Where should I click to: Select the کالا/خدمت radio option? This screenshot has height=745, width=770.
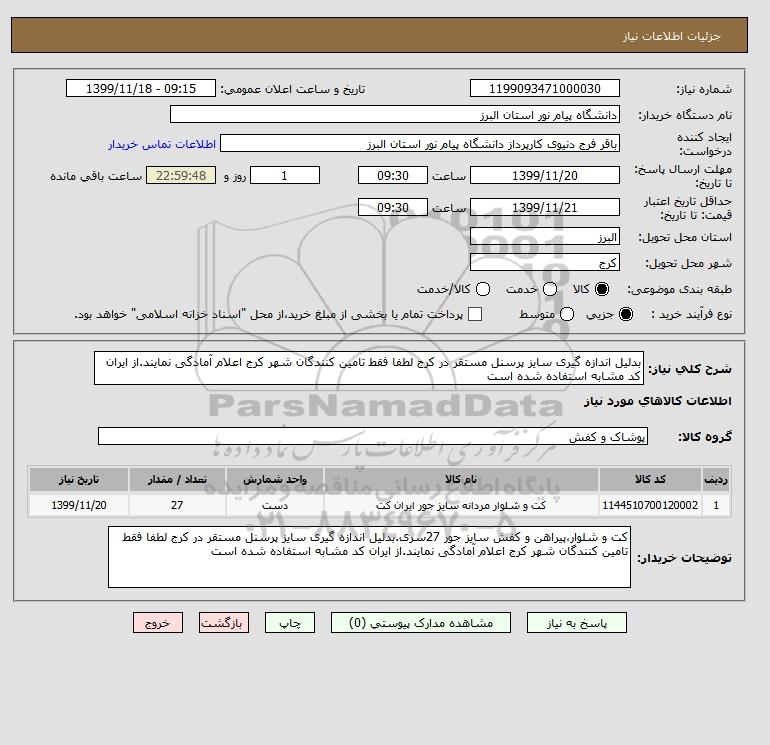tap(483, 289)
